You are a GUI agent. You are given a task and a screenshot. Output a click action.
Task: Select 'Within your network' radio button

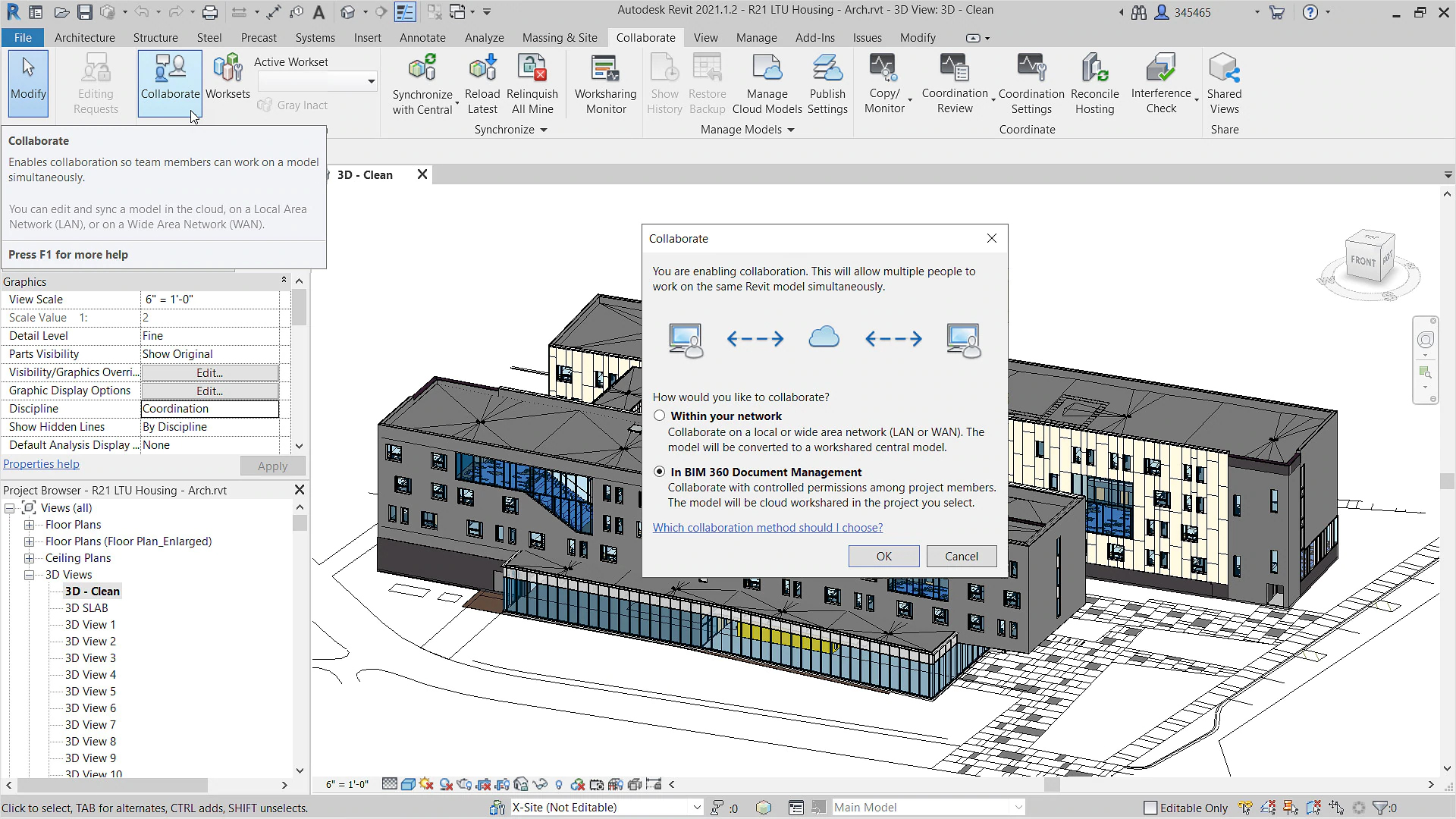658,415
